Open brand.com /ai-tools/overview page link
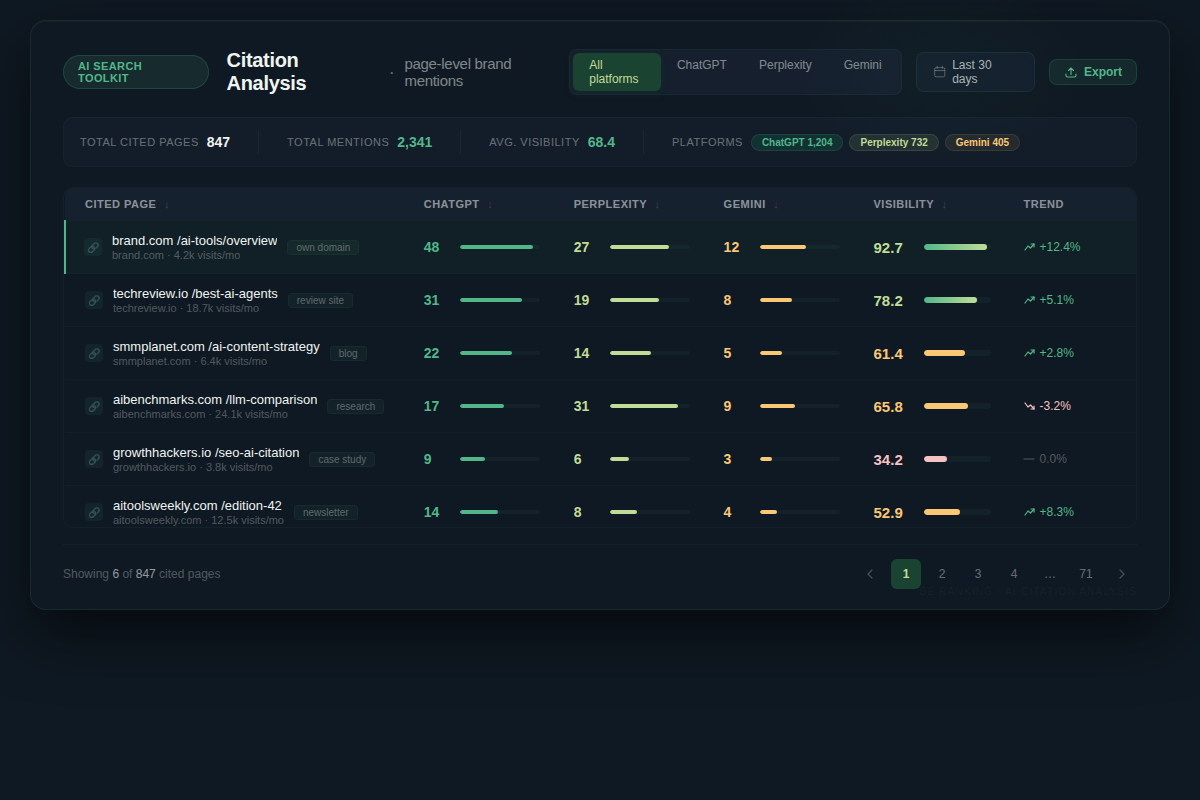 pyautogui.click(x=194, y=240)
